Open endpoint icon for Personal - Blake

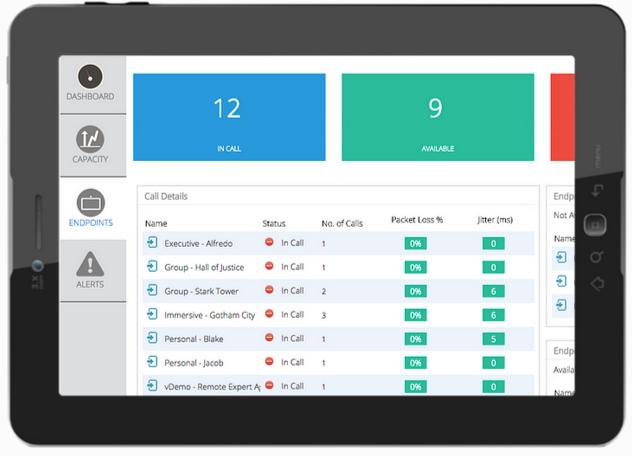[152, 338]
